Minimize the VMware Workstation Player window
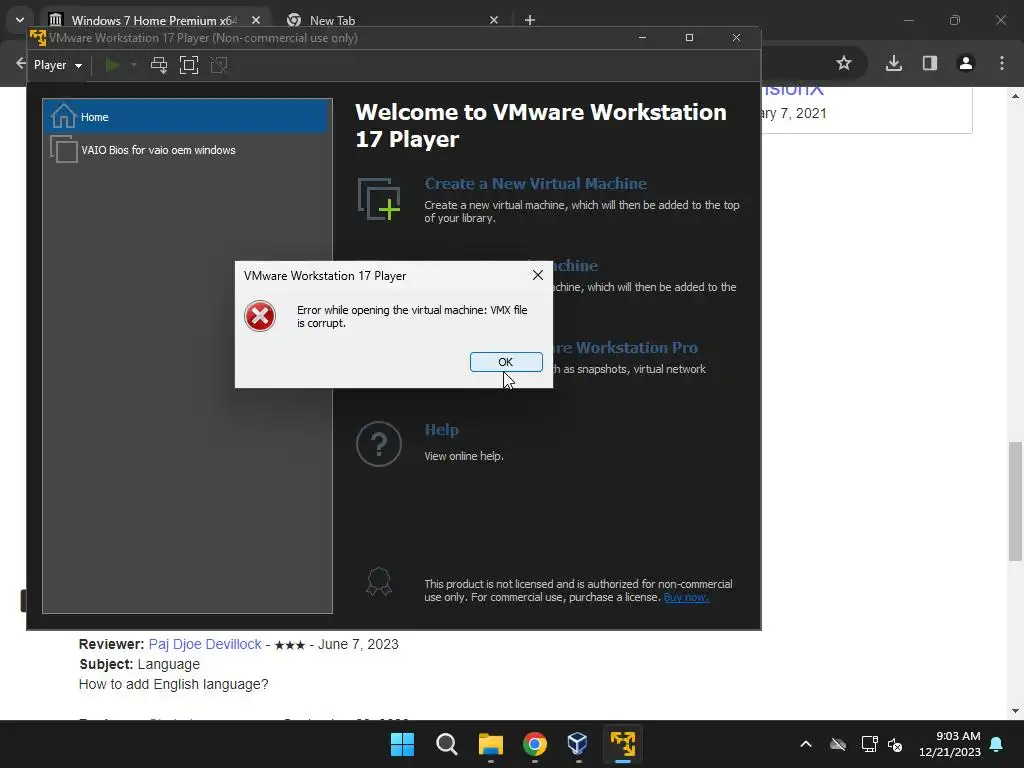 tap(643, 38)
